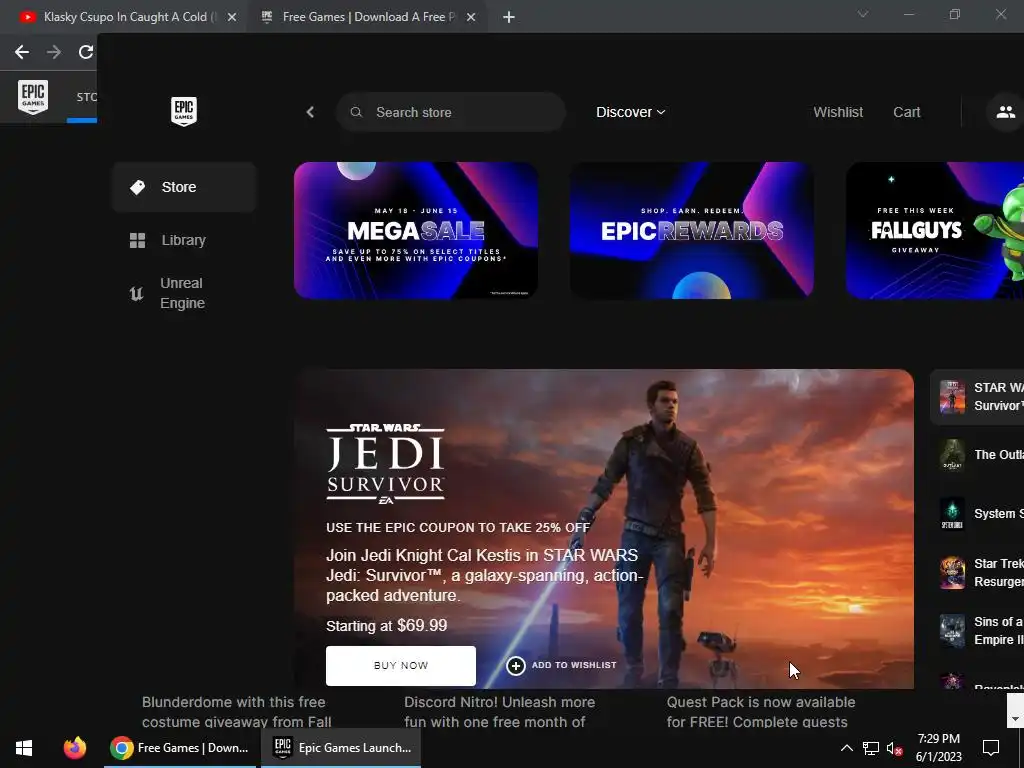Click the Library grid icon
This screenshot has width=1024, height=768.
tap(137, 240)
